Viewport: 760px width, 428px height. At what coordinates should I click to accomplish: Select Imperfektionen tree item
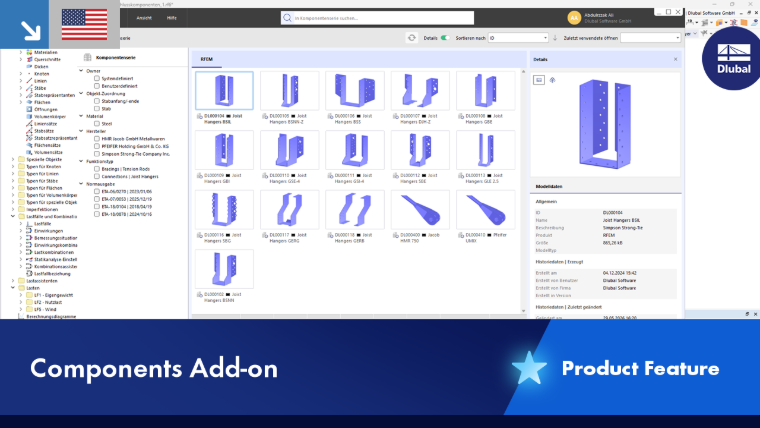[42, 209]
